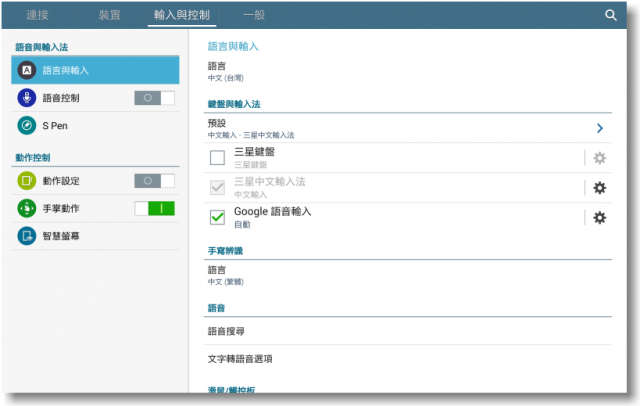Open 文字轉語音選項 settings
The width and height of the screenshot is (640, 406).
pyautogui.click(x=239, y=358)
